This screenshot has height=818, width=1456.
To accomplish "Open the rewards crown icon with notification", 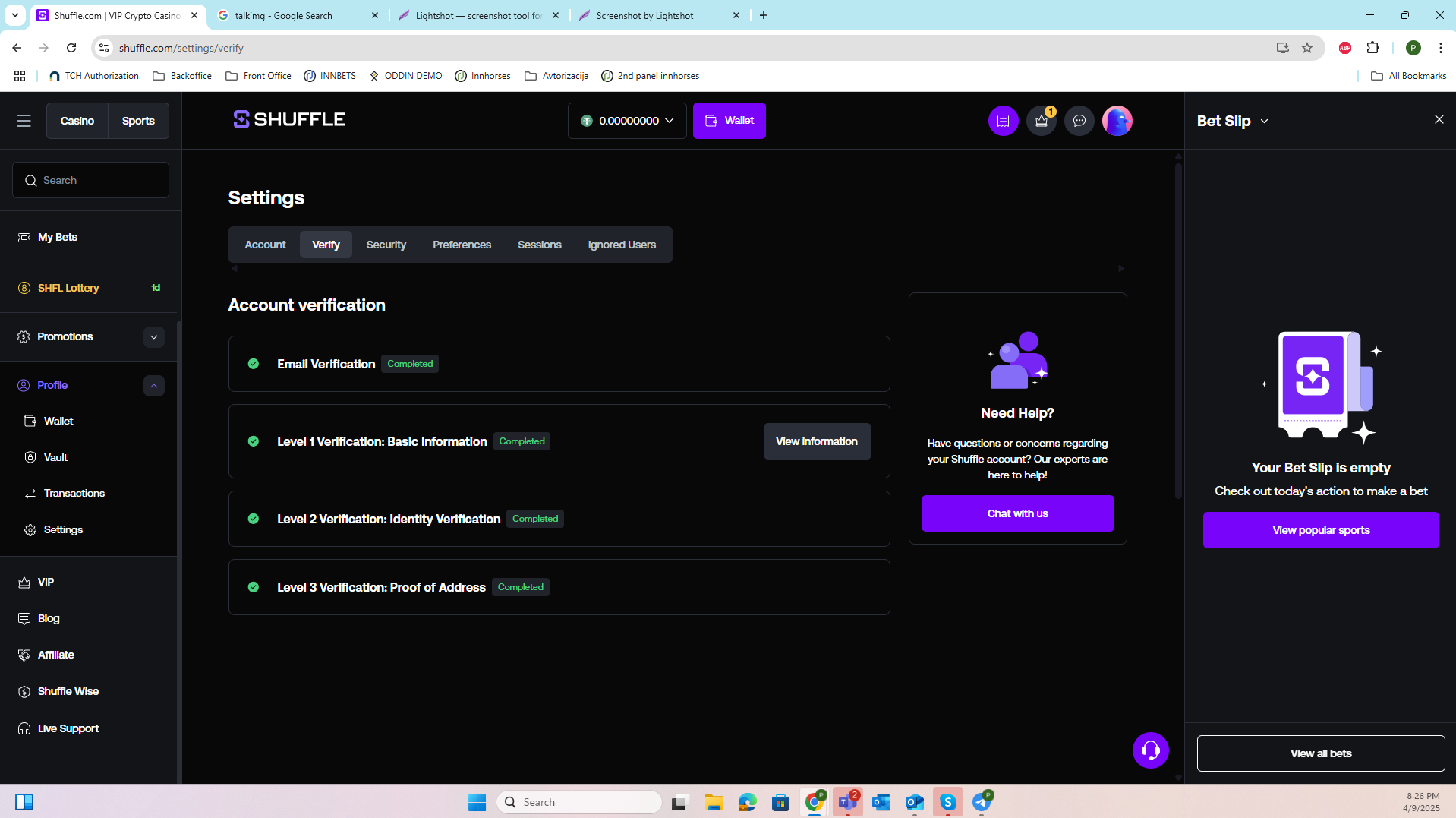I will tap(1042, 121).
